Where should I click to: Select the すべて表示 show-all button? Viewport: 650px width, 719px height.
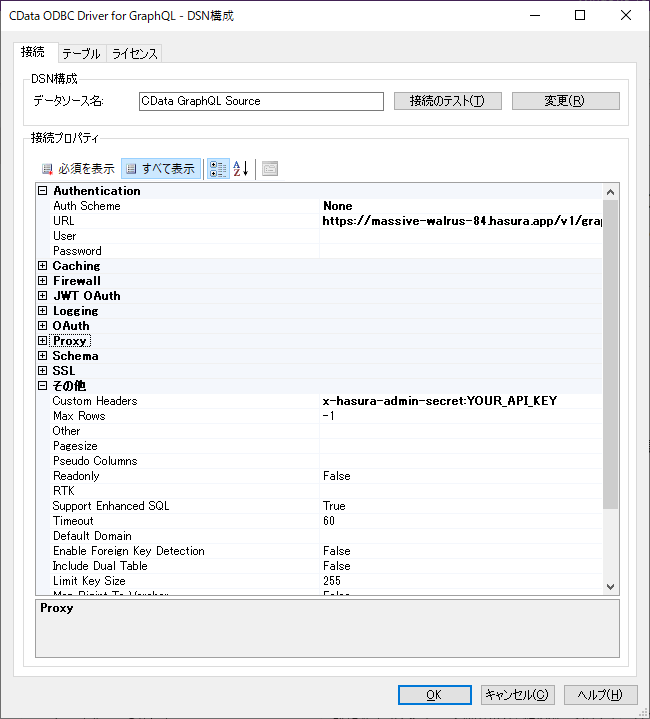[x=161, y=169]
